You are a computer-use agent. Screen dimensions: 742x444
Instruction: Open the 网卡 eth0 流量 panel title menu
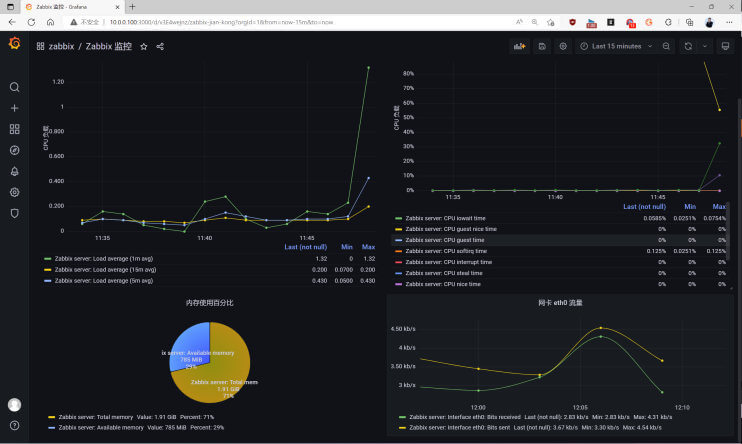click(560, 303)
